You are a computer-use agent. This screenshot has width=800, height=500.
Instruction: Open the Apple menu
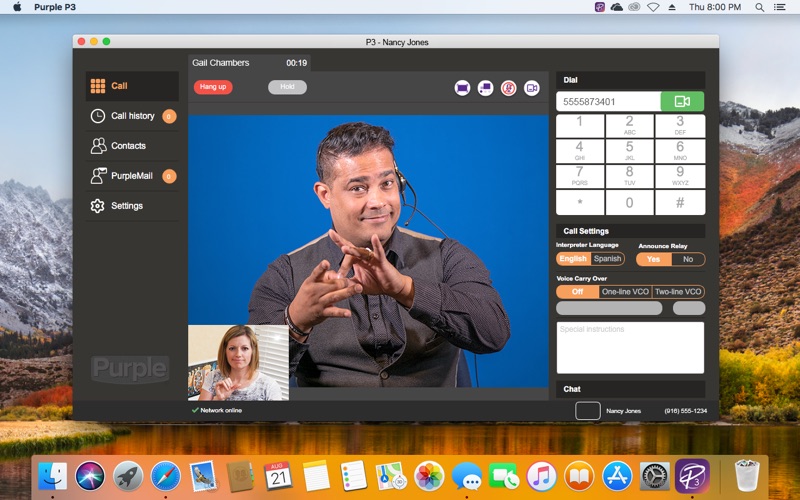(x=17, y=7)
